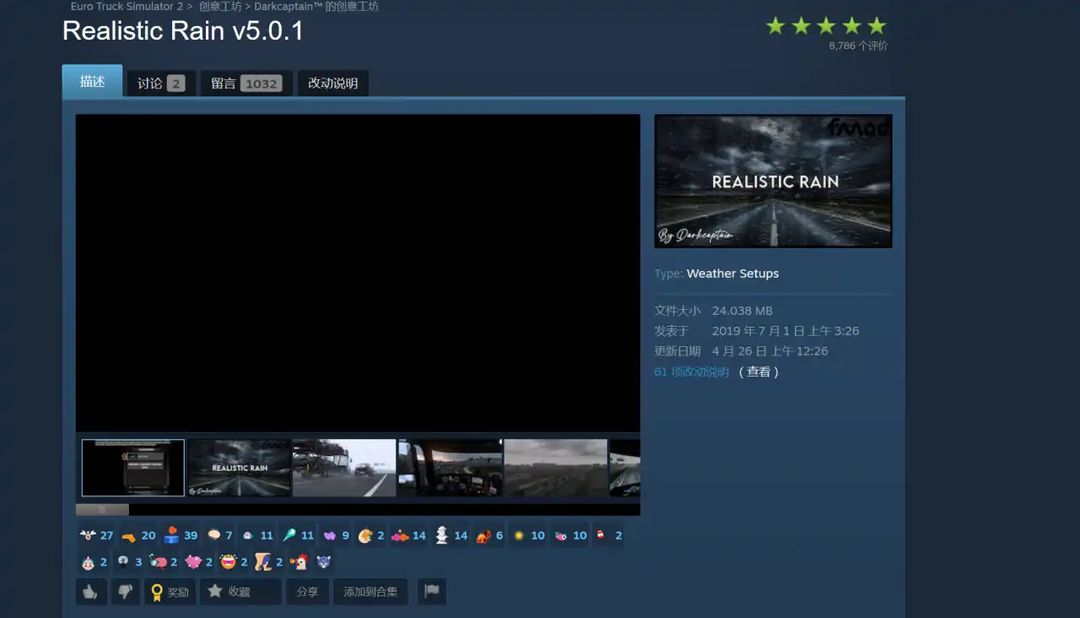Click the five-star rating display
1080x618 pixels.
click(x=826, y=26)
